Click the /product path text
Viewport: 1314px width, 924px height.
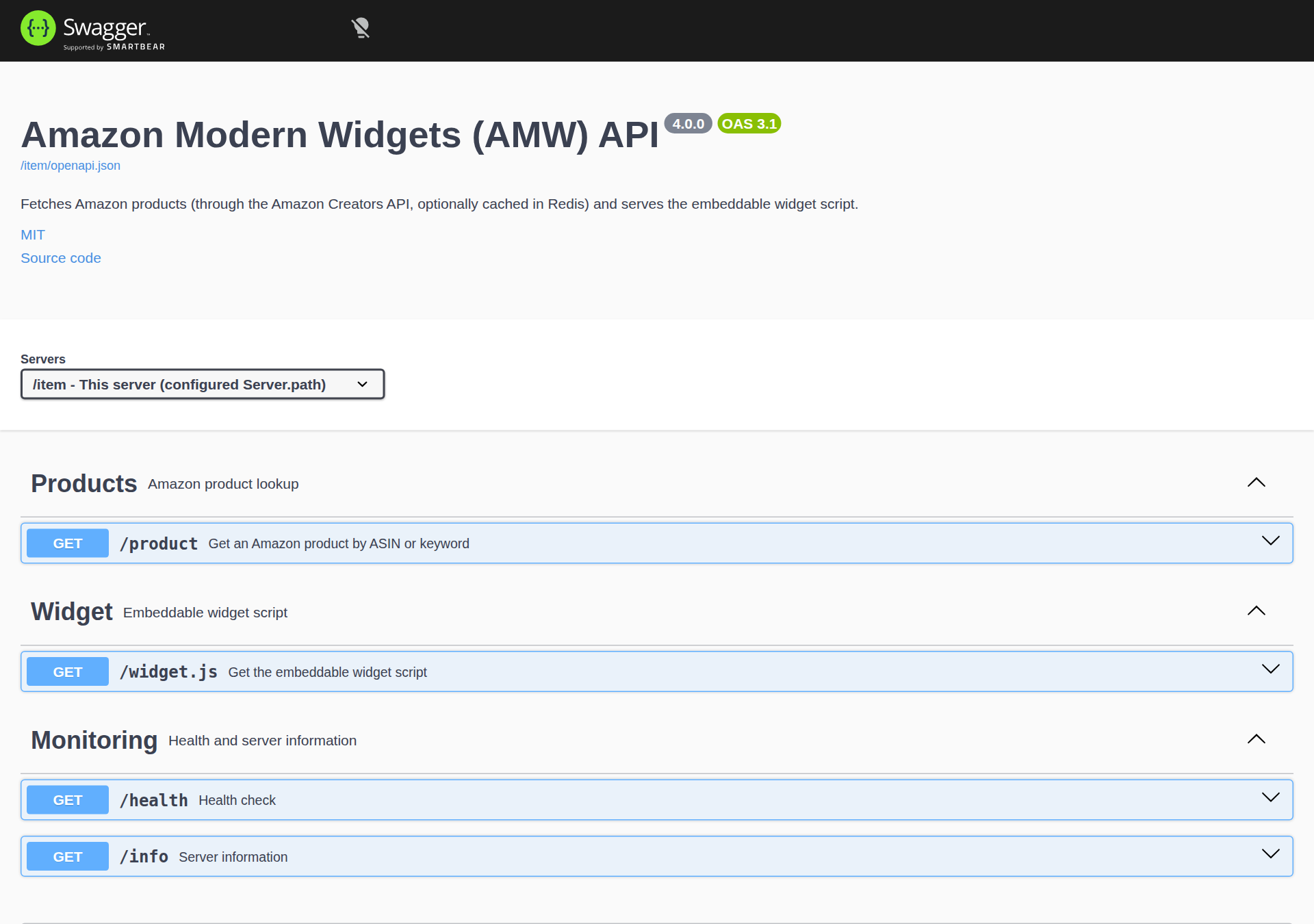tap(159, 544)
